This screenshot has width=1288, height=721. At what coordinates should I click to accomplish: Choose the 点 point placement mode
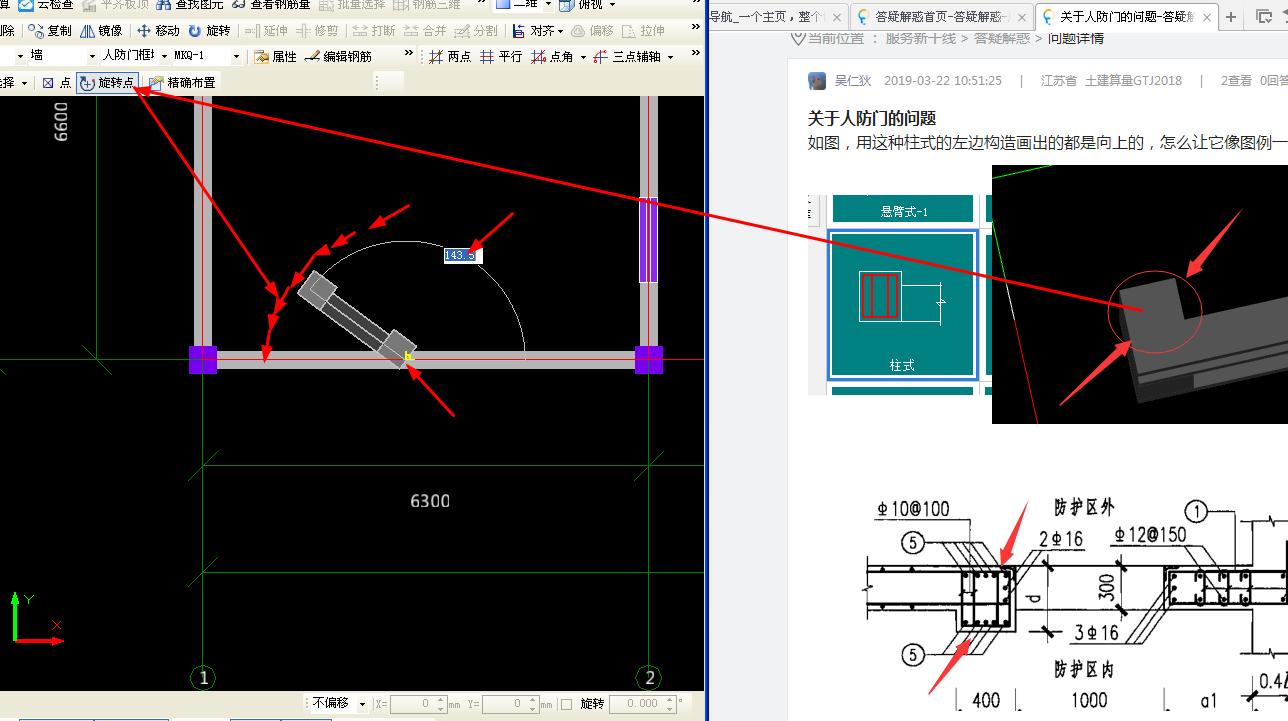point(57,83)
